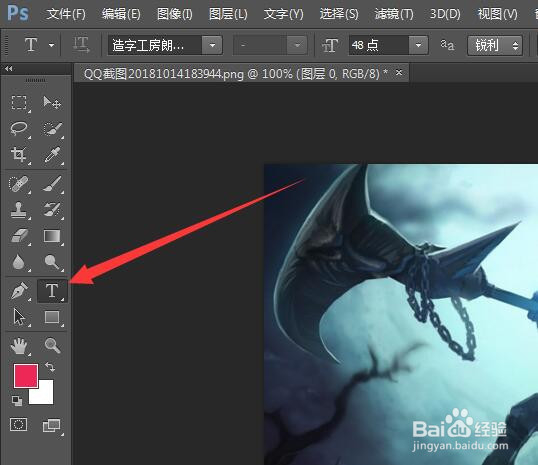Swap foreground and background colors
This screenshot has height=465, width=538.
50,367
